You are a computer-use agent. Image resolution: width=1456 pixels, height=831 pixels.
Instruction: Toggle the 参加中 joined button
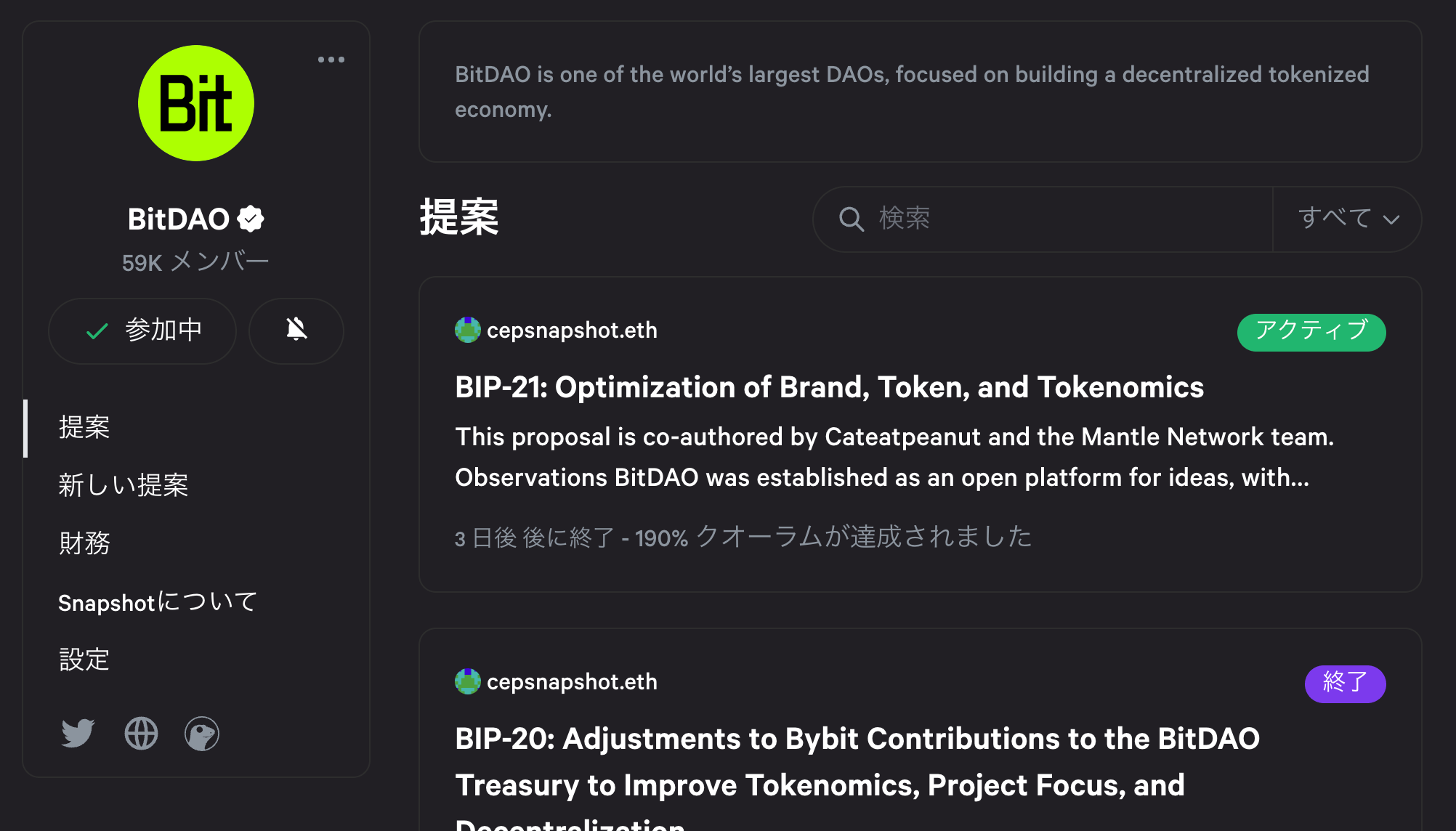tap(142, 331)
